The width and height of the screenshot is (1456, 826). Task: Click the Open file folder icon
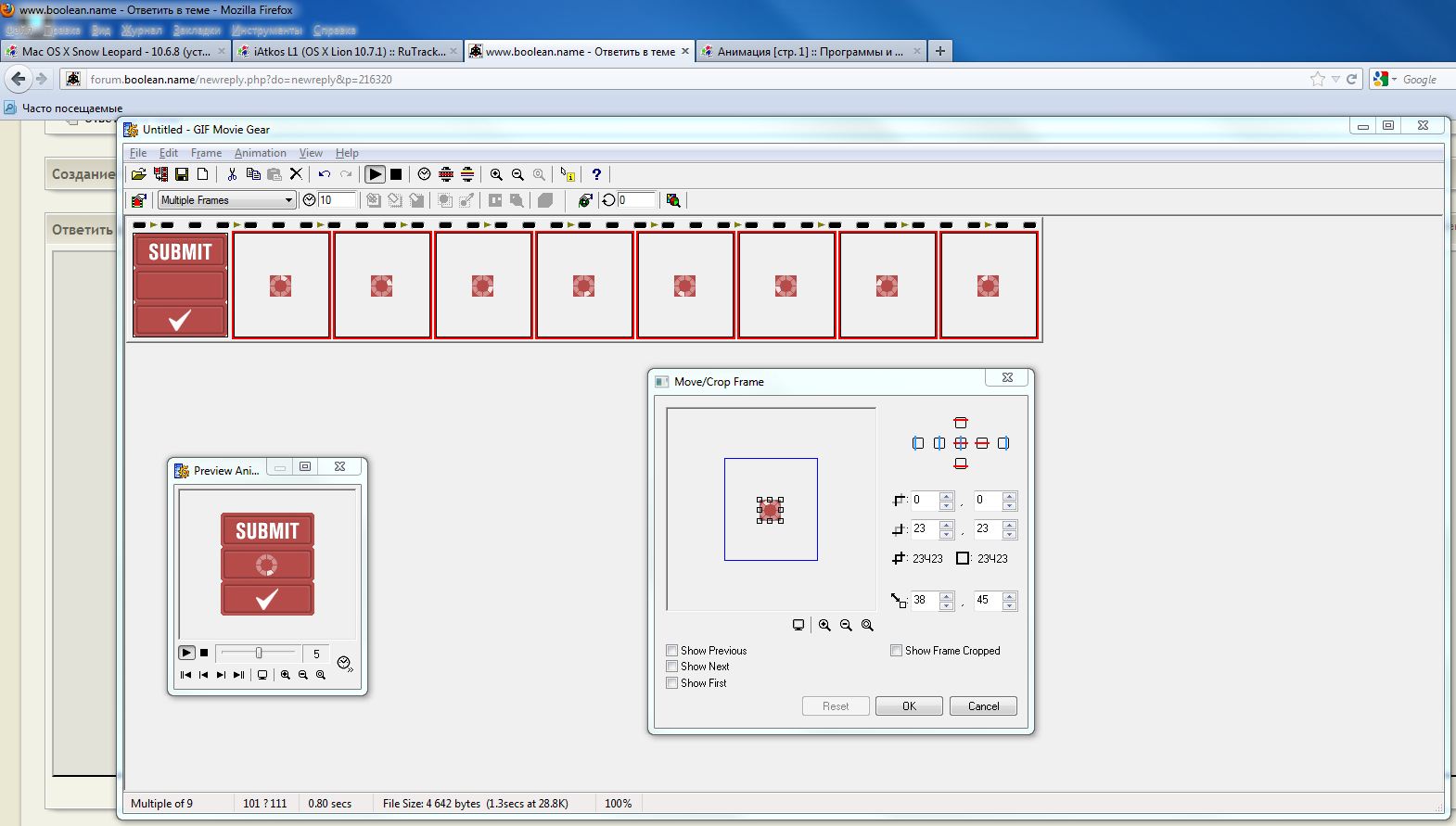[x=138, y=174]
